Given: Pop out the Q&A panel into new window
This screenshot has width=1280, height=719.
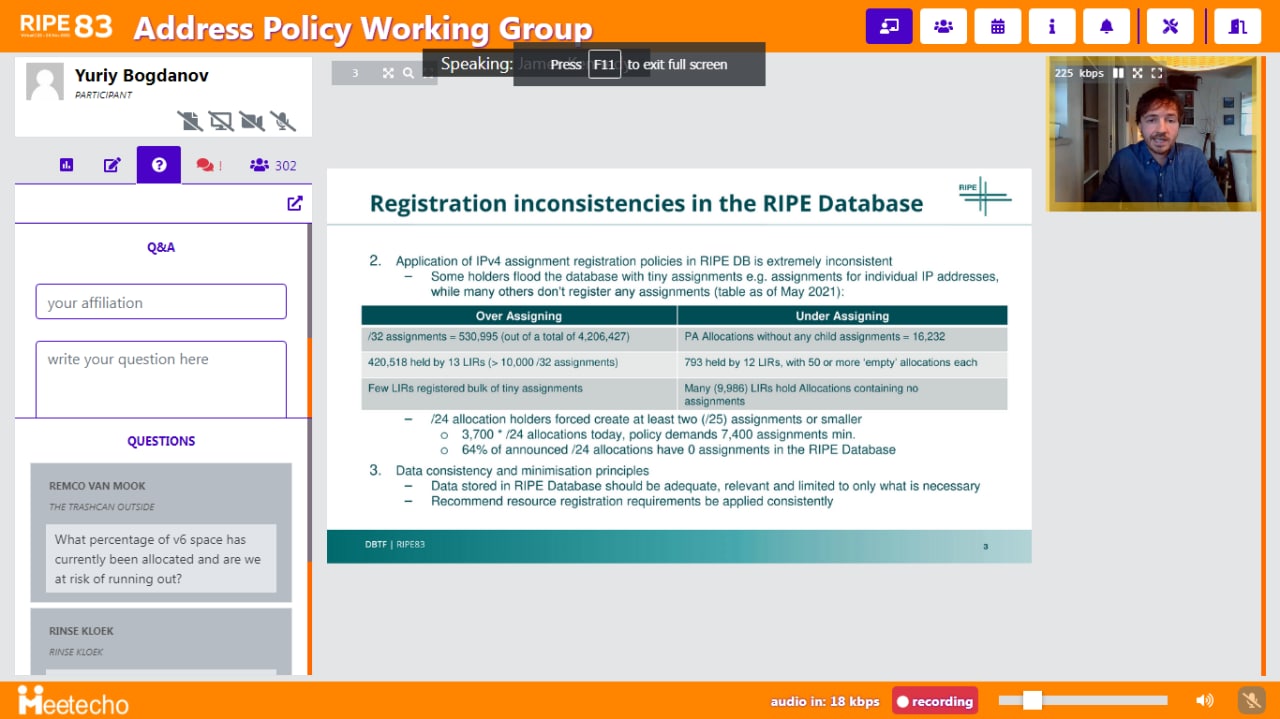Looking at the screenshot, I should pyautogui.click(x=295, y=203).
